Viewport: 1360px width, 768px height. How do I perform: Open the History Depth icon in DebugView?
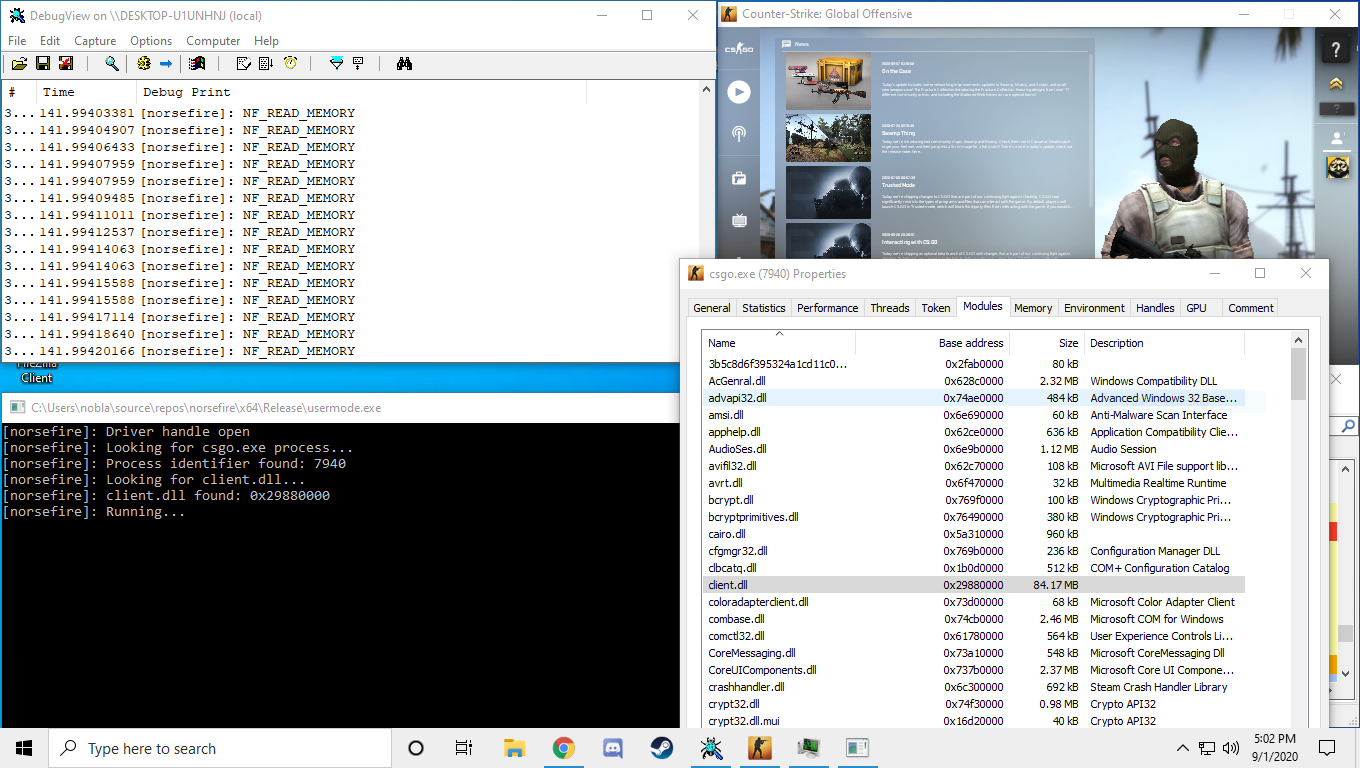tap(358, 63)
